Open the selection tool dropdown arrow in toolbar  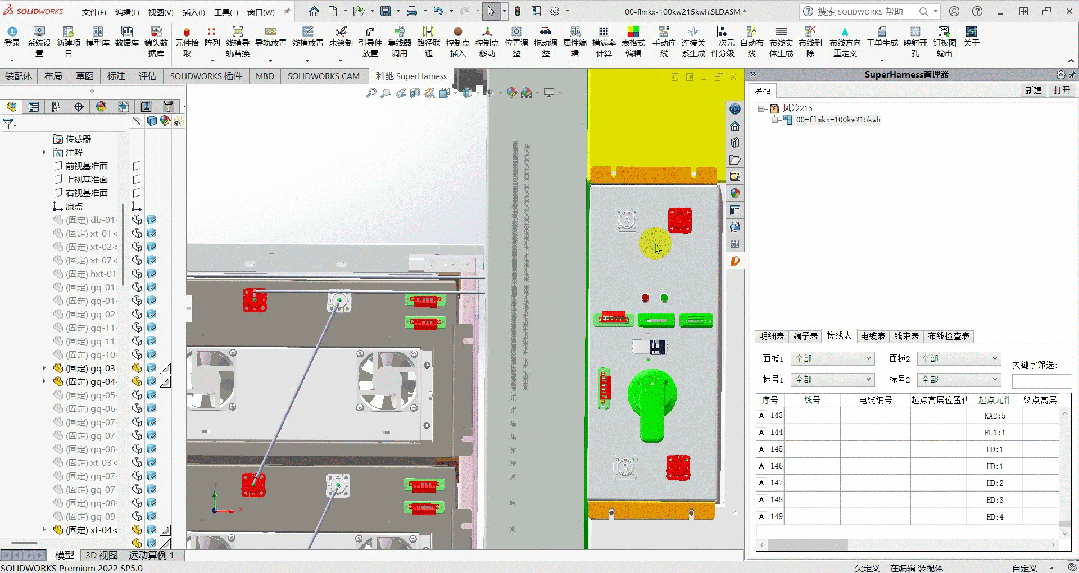pos(504,12)
